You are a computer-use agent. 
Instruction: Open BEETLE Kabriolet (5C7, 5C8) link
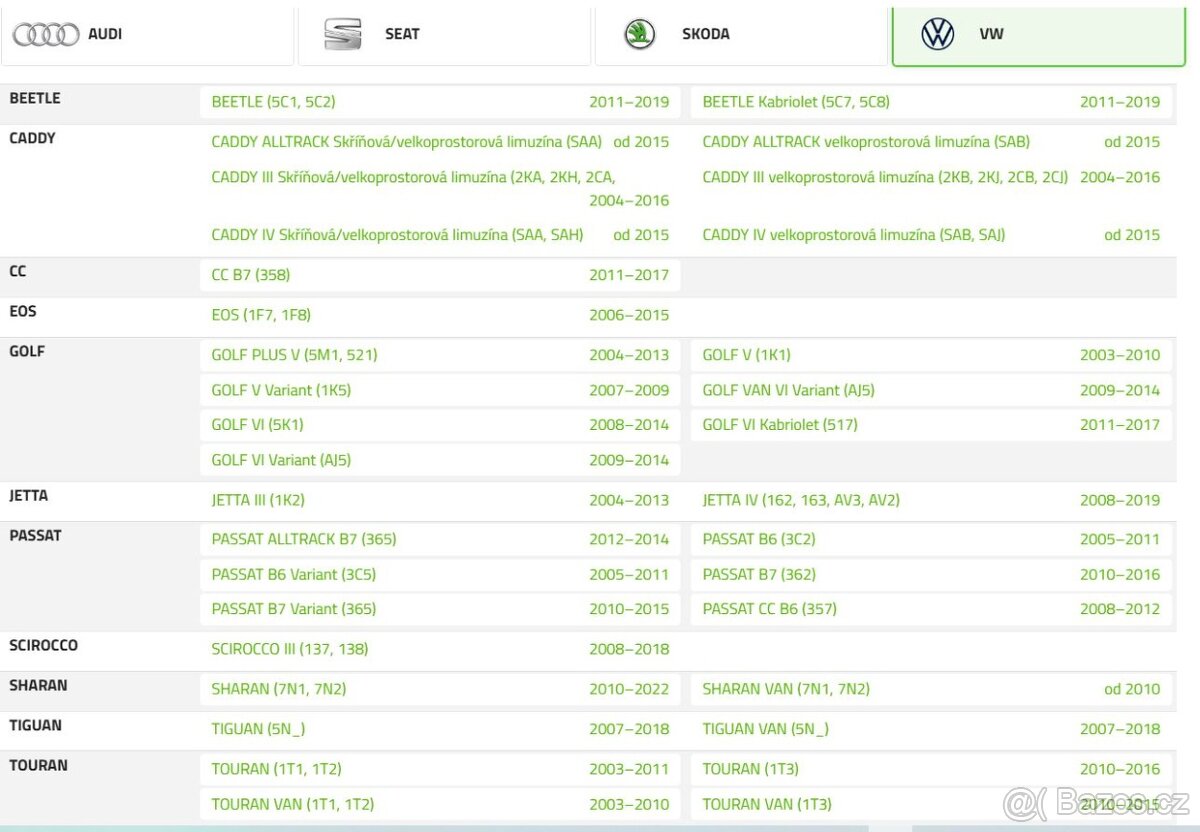coord(795,102)
